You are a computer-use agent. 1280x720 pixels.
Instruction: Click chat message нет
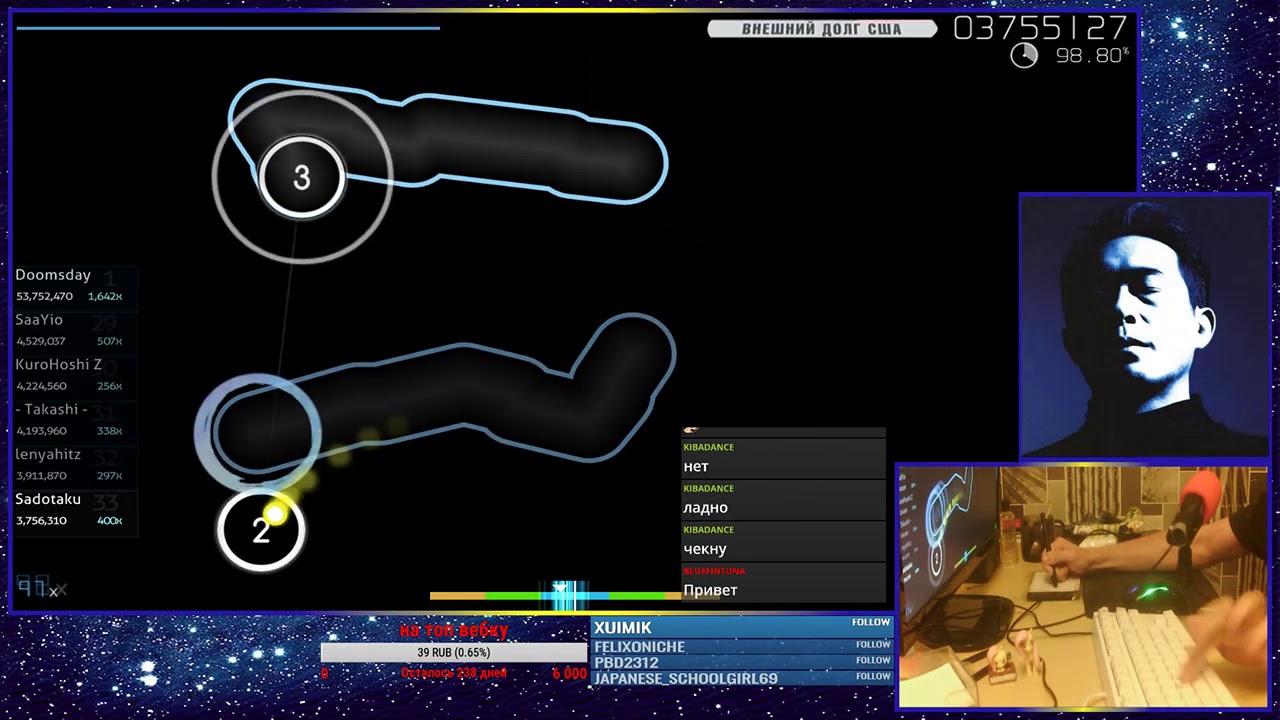(696, 467)
